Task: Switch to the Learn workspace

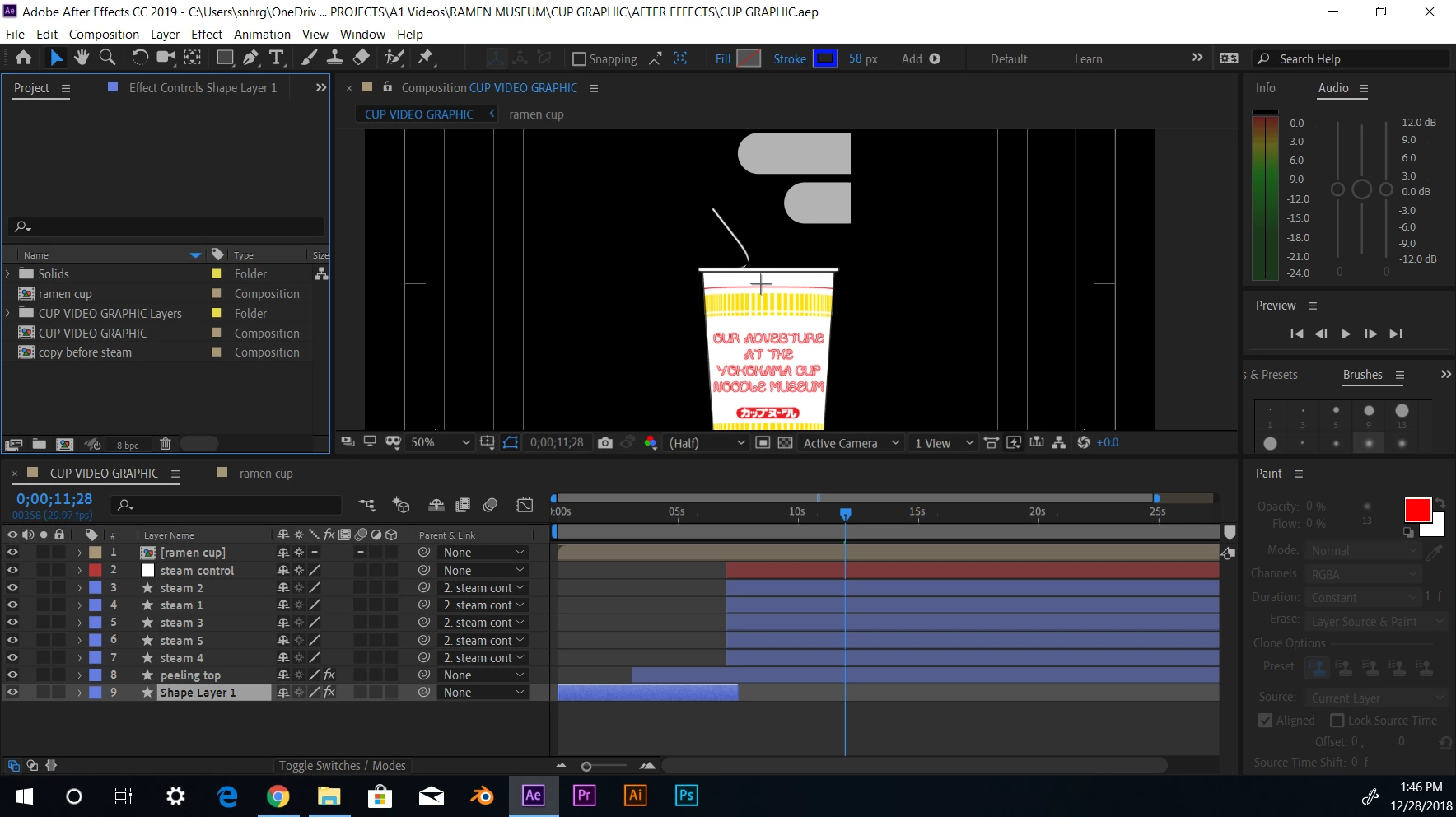Action: click(x=1088, y=59)
